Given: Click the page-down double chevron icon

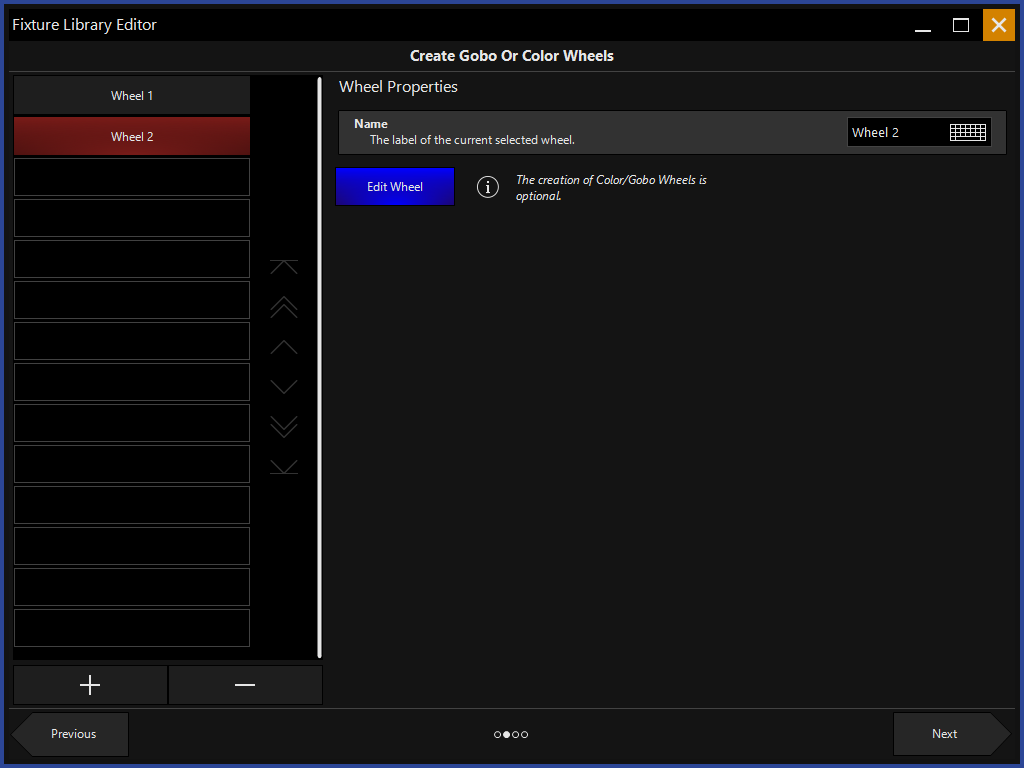Looking at the screenshot, I should pyautogui.click(x=284, y=427).
